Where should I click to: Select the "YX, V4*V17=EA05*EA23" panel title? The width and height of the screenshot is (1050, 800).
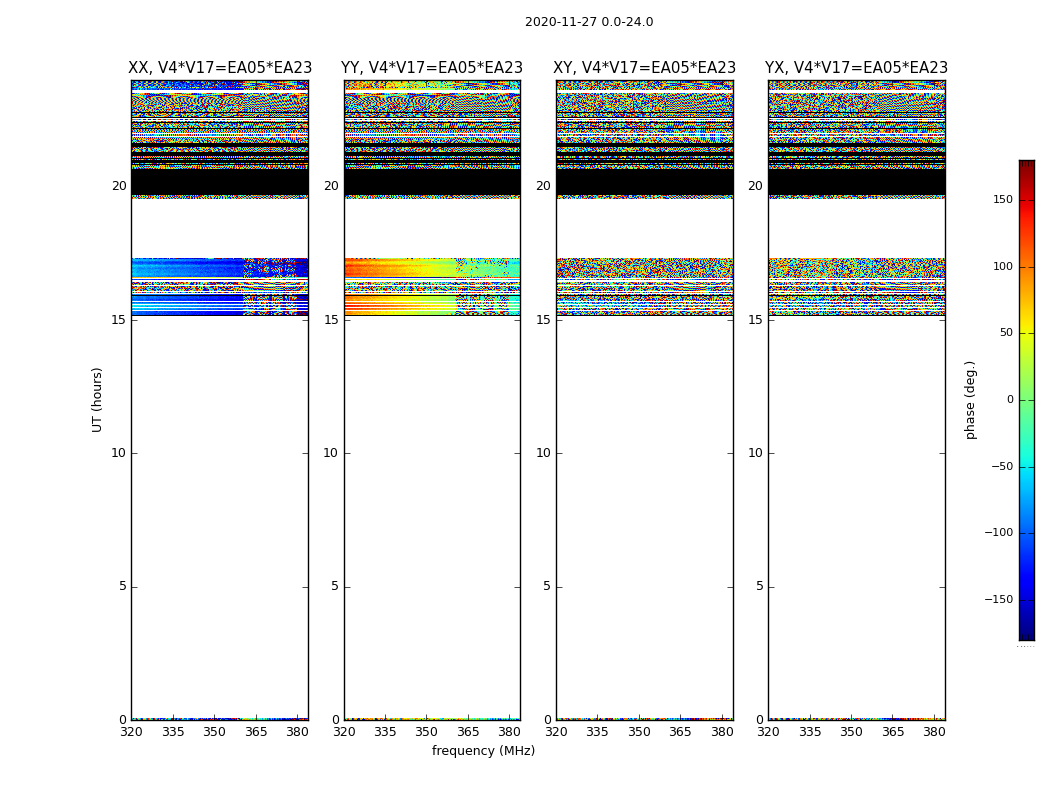click(856, 68)
